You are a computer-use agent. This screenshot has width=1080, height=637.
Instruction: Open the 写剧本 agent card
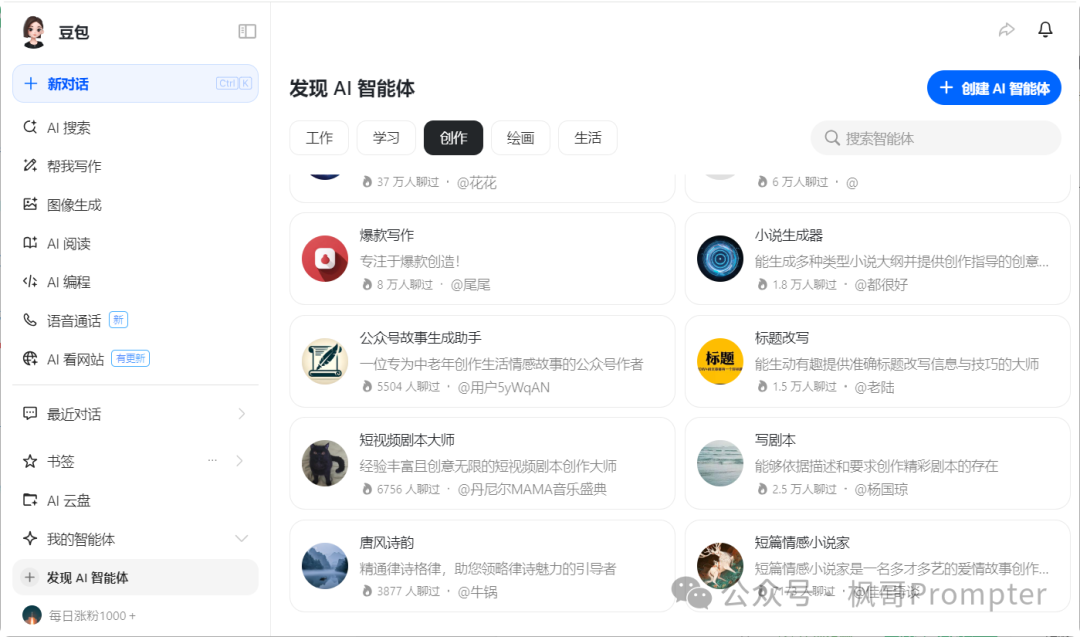pos(877,463)
